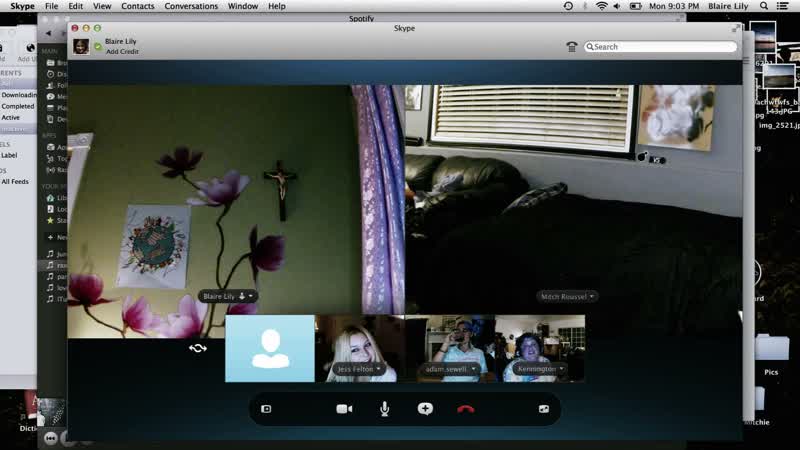Image resolution: width=800 pixels, height=450 pixels.
Task: Click the red end call button
Action: point(465,409)
